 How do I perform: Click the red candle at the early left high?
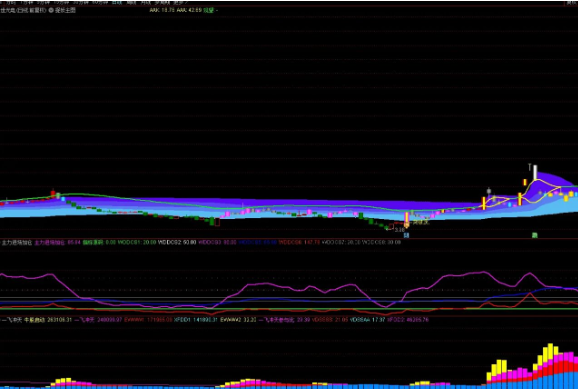pyautogui.click(x=53, y=193)
